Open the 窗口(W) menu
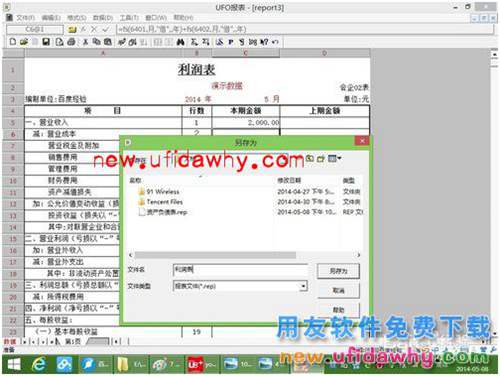Image resolution: width=500 pixels, height=376 pixels. pyautogui.click(x=156, y=17)
